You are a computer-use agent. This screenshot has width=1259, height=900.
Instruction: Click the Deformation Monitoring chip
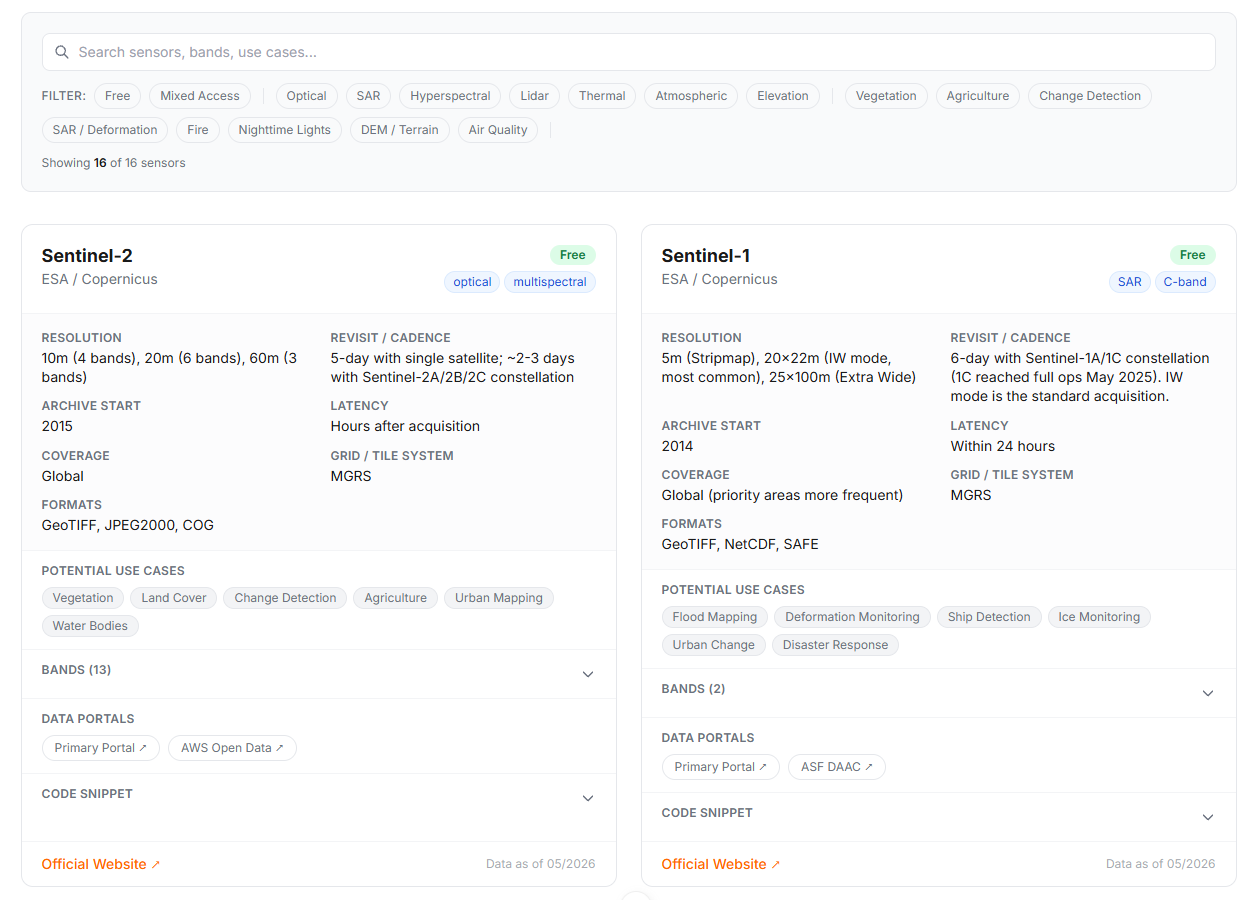[x=852, y=617]
